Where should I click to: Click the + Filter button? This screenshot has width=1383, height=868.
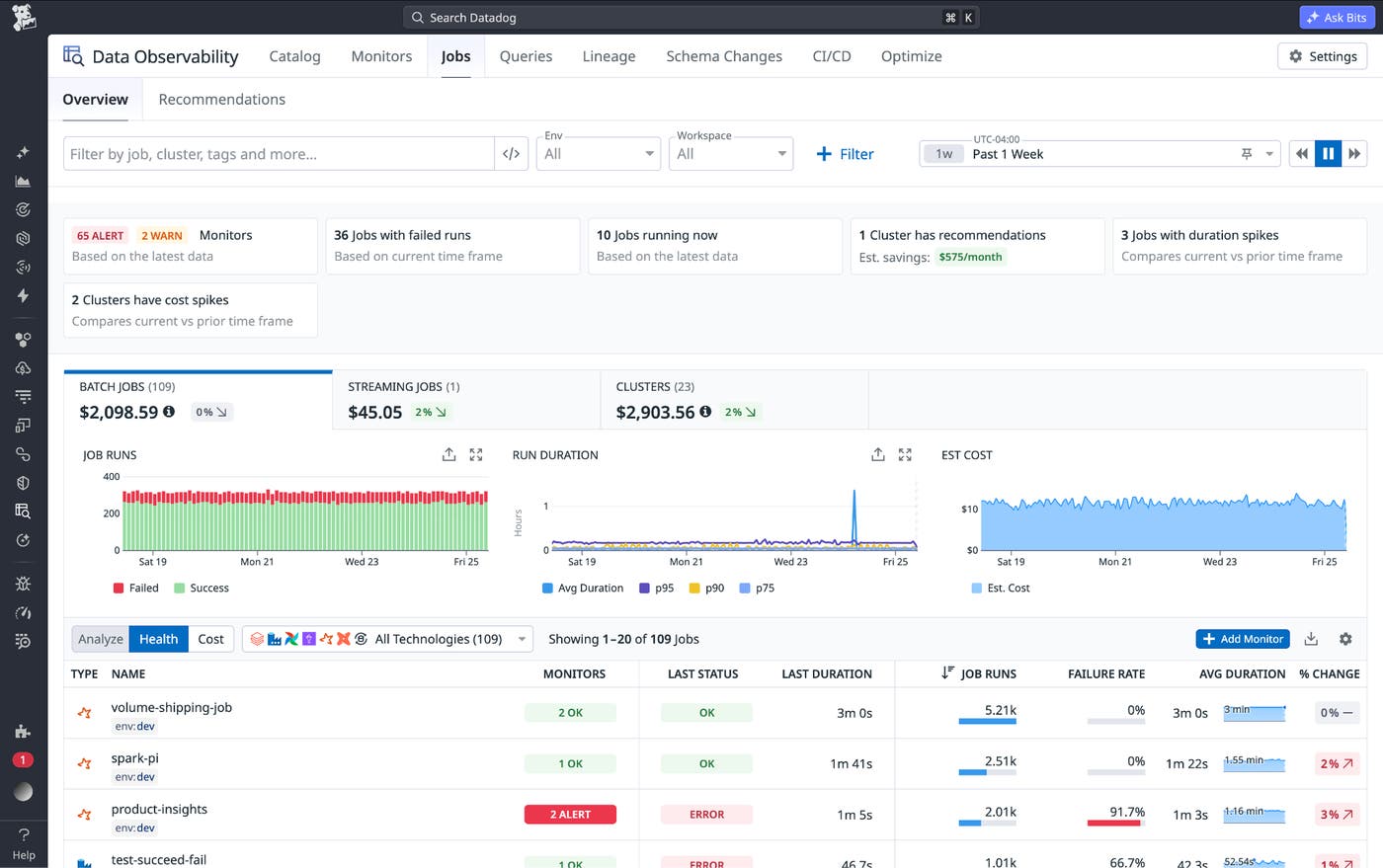point(845,154)
